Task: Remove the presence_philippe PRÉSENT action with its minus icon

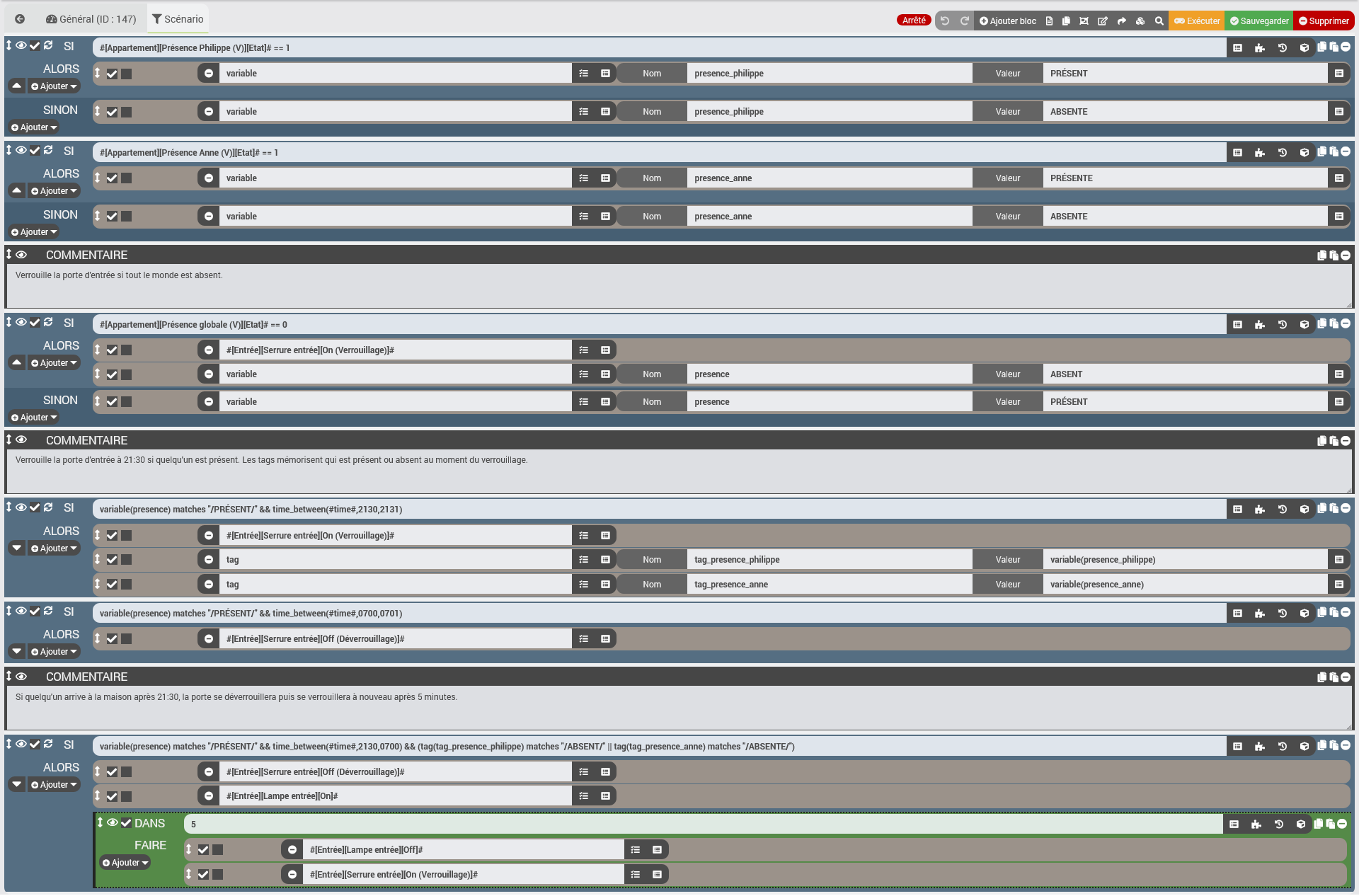Action: coord(209,74)
